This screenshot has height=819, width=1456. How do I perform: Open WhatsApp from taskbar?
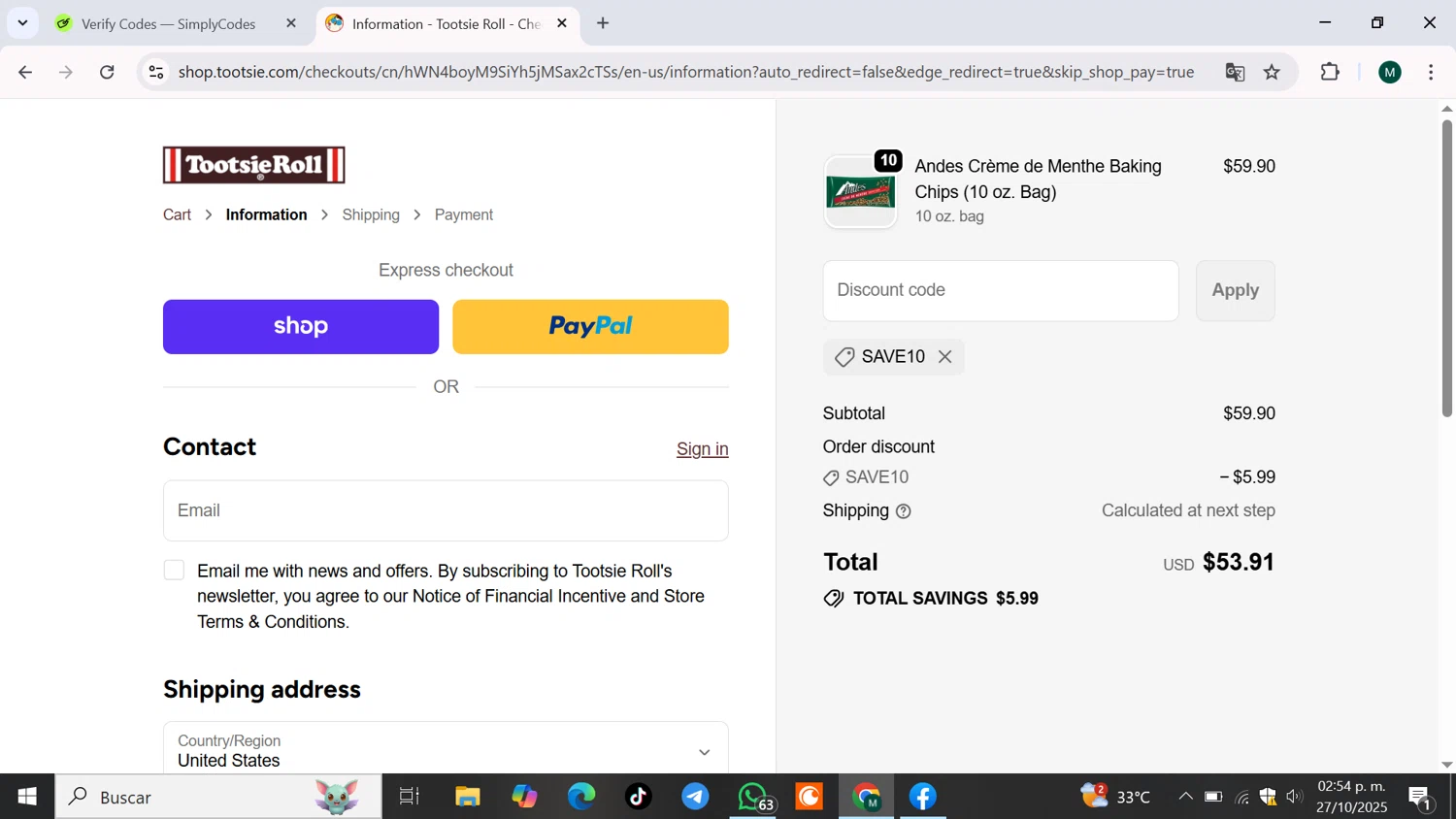click(753, 797)
